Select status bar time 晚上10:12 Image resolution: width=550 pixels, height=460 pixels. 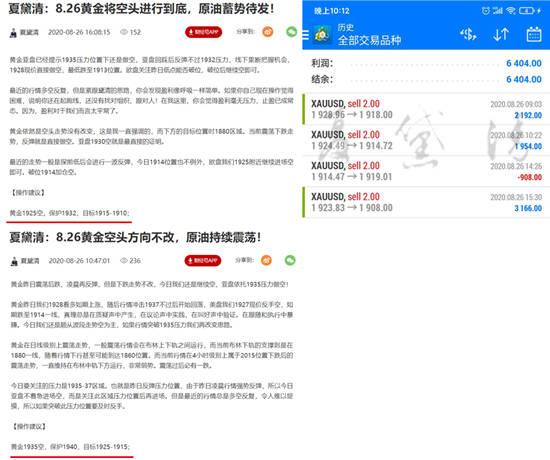[x=331, y=11]
